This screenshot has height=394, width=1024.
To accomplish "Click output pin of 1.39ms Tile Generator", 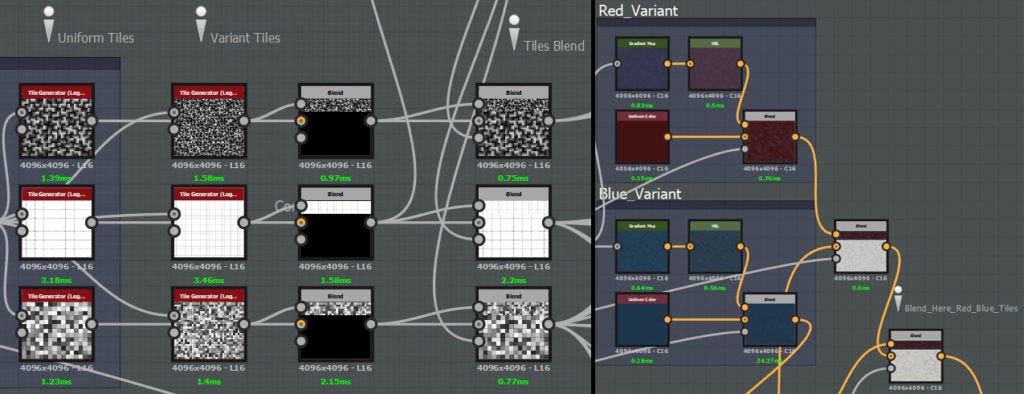I will 91,120.
